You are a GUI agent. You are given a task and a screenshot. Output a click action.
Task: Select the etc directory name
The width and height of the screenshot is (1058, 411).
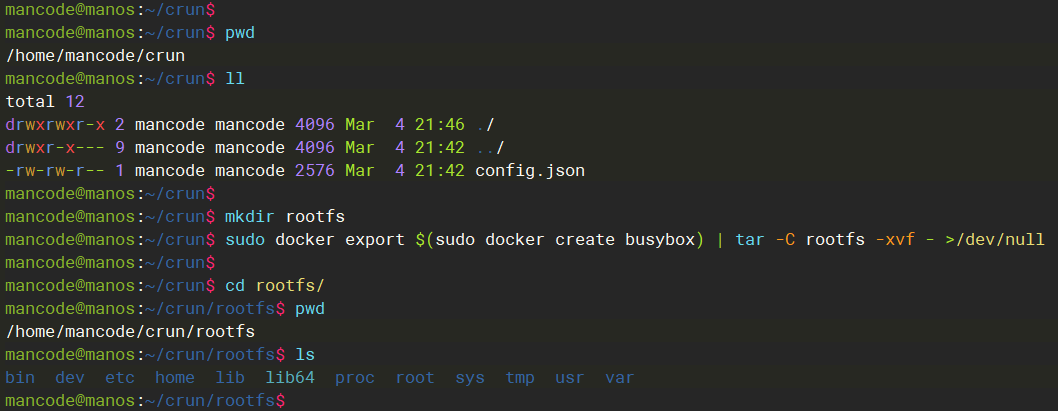[120, 377]
